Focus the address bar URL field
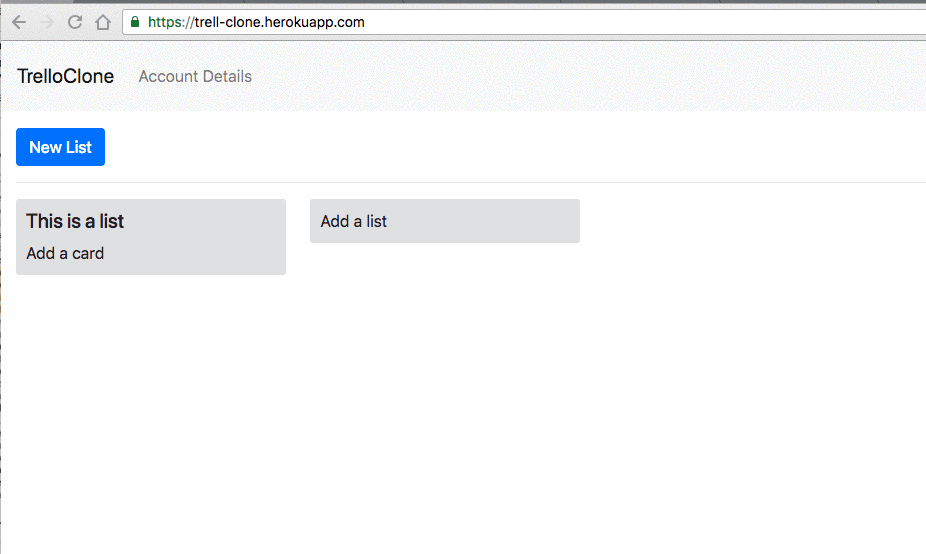The height and width of the screenshot is (554, 926). click(x=524, y=22)
